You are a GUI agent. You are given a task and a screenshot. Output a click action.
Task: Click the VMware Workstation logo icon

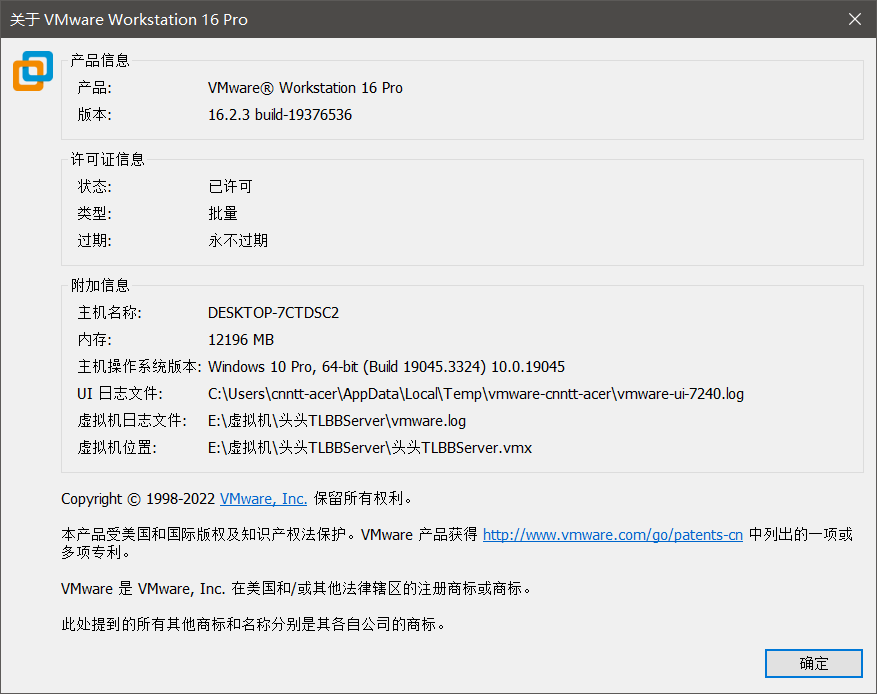[x=33, y=71]
